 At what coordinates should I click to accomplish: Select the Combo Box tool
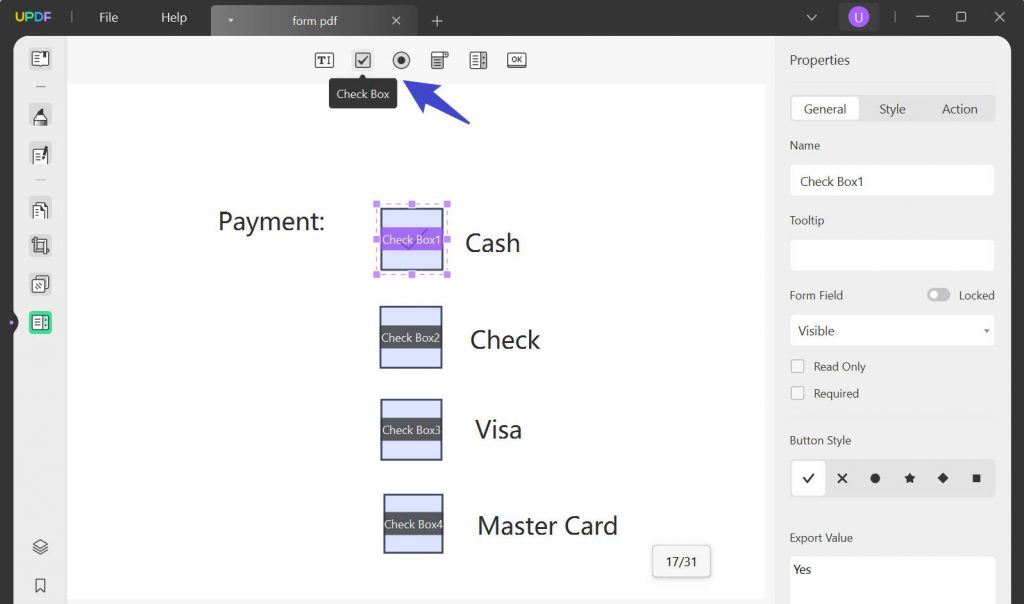pyautogui.click(x=439, y=60)
